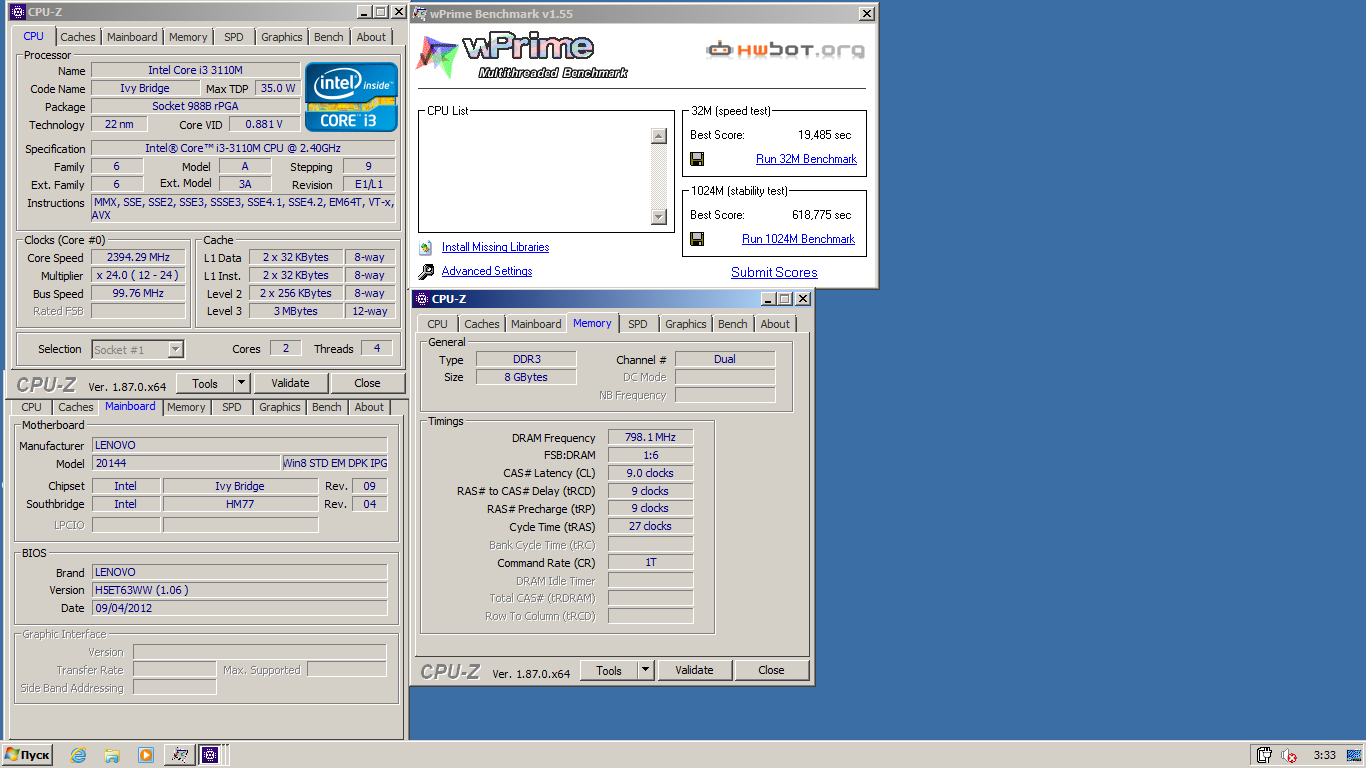Click the Run 1024M Benchmark link
This screenshot has height=768, width=1366.
[798, 239]
